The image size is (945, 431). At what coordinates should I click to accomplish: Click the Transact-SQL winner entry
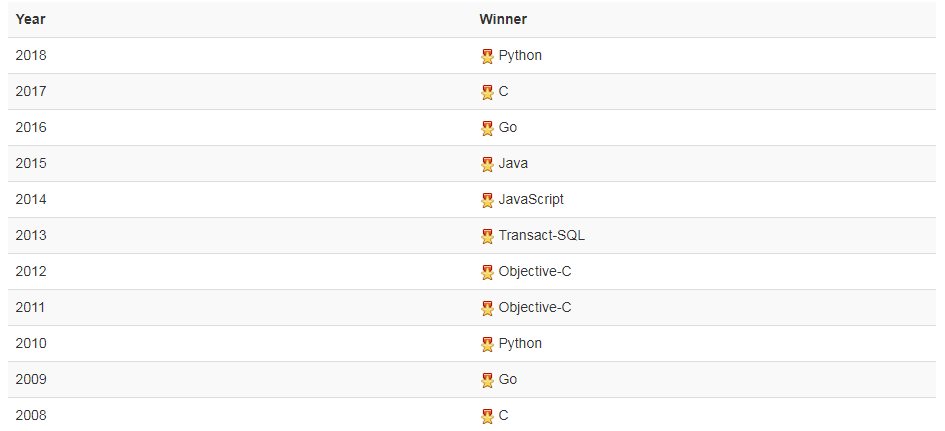click(541, 236)
